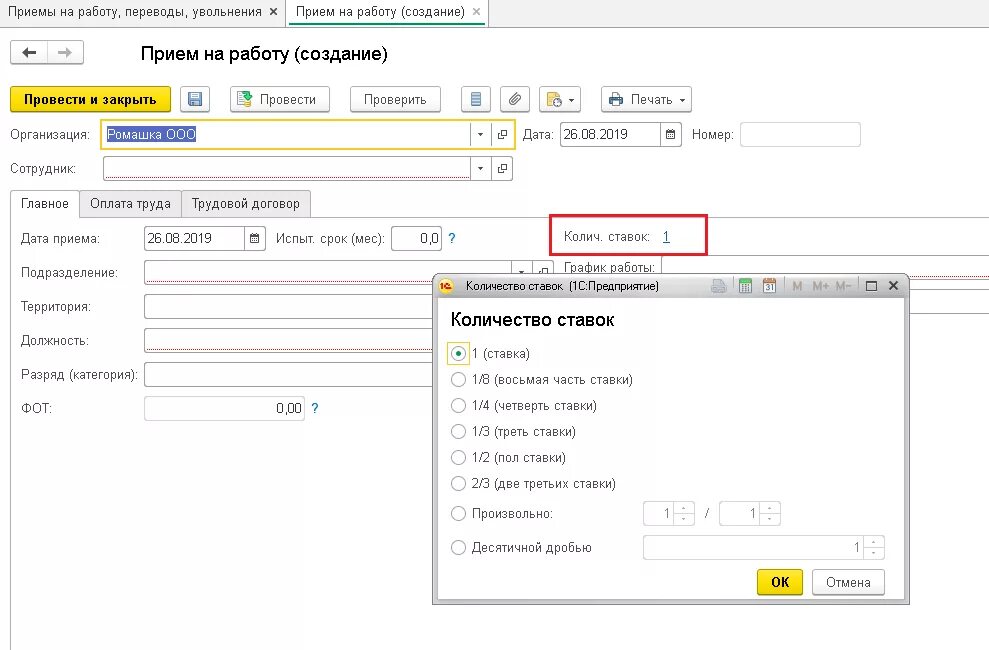Confirm with the OK button
The image size is (989, 650).
[x=780, y=582]
